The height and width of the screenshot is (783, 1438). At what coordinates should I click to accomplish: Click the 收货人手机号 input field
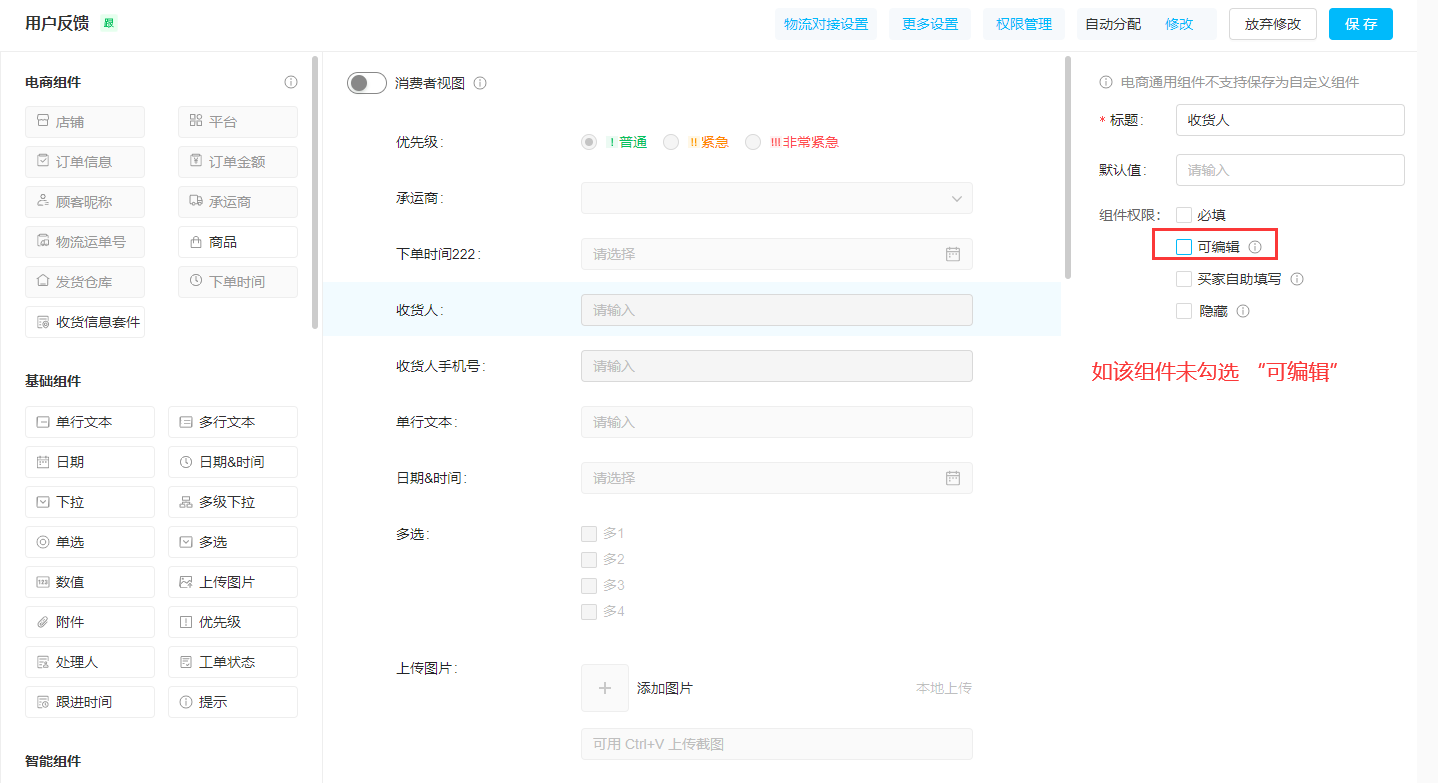tap(777, 366)
